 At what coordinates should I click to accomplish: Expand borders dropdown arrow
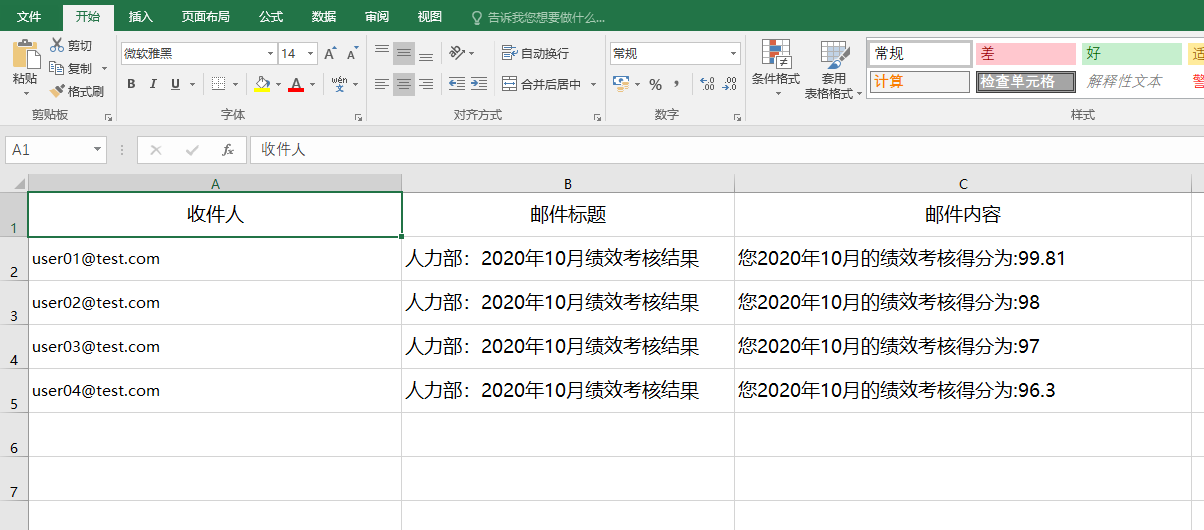click(236, 84)
